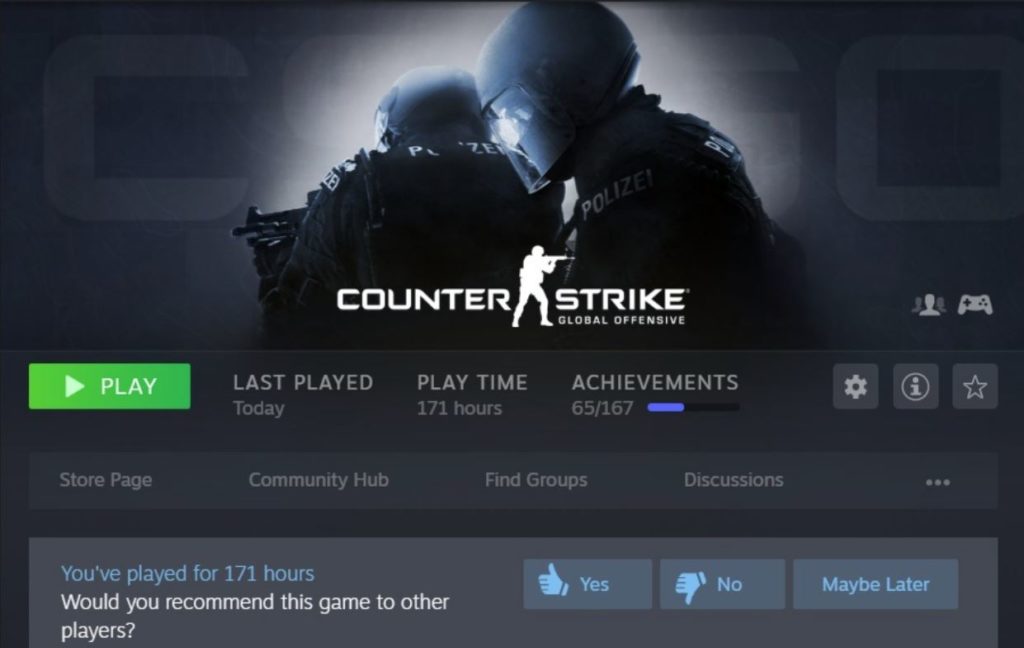Click the controller support icon
This screenshot has height=648, width=1024.
click(x=975, y=304)
